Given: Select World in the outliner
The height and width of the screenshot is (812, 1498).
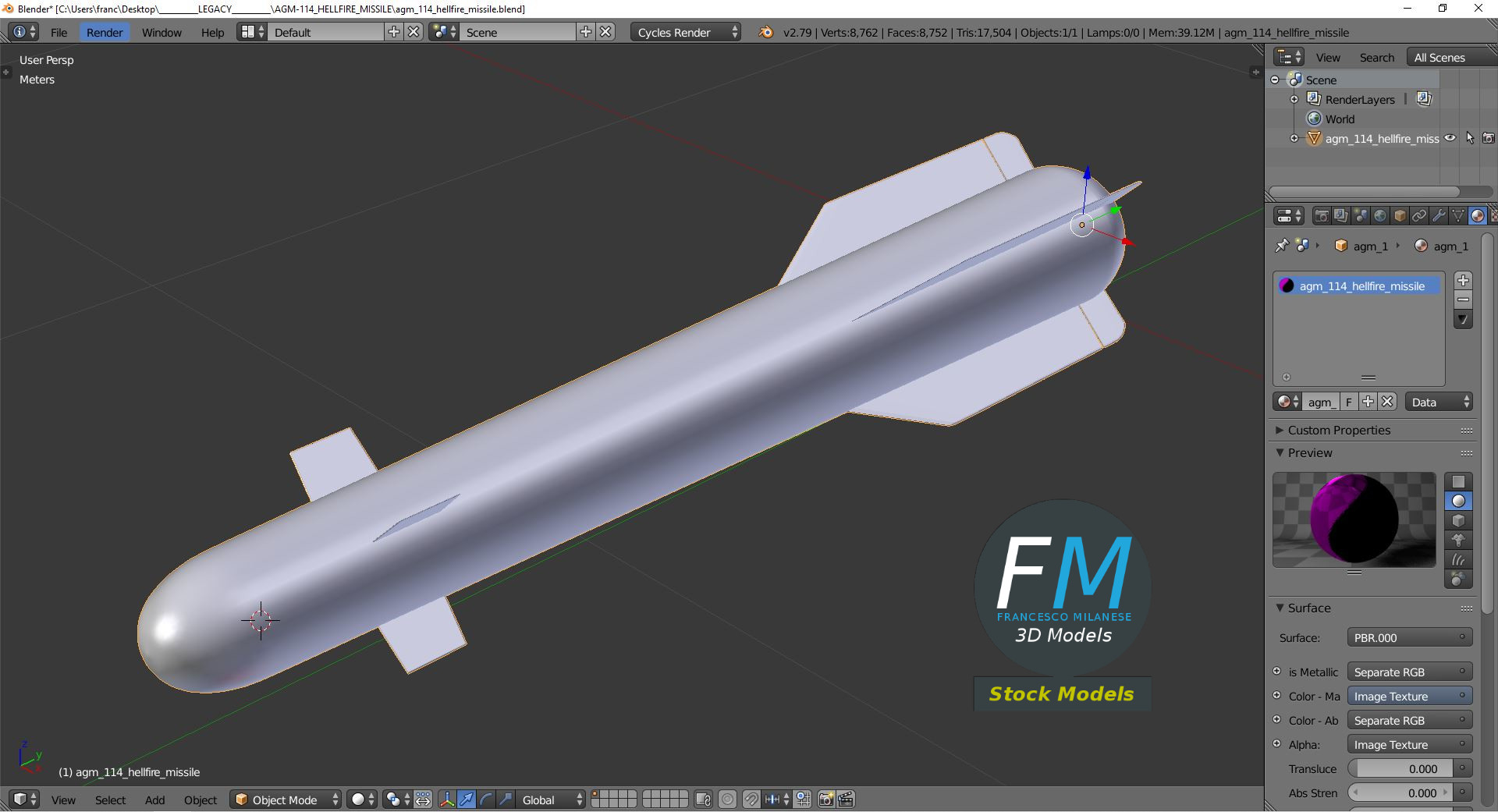Looking at the screenshot, I should [1340, 119].
